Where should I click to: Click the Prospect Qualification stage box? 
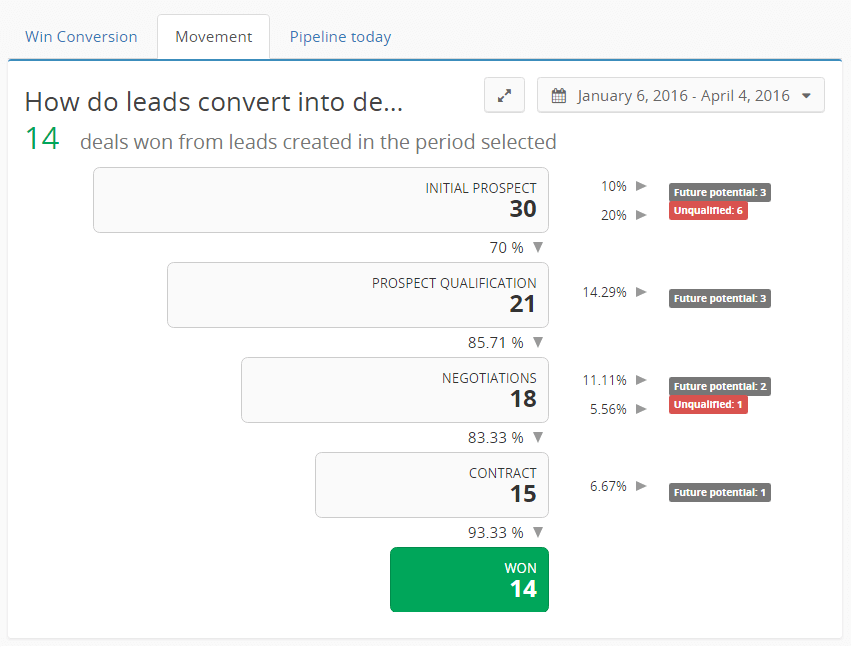[357, 295]
